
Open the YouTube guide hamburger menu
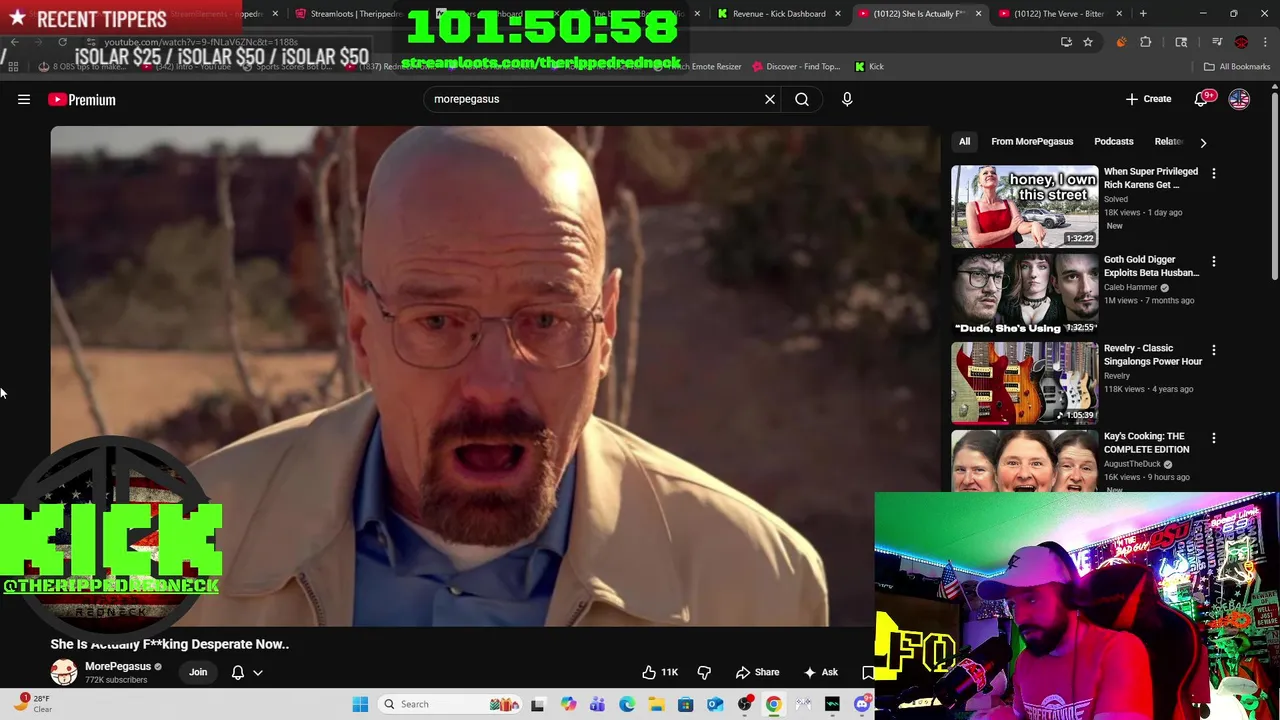click(x=24, y=99)
